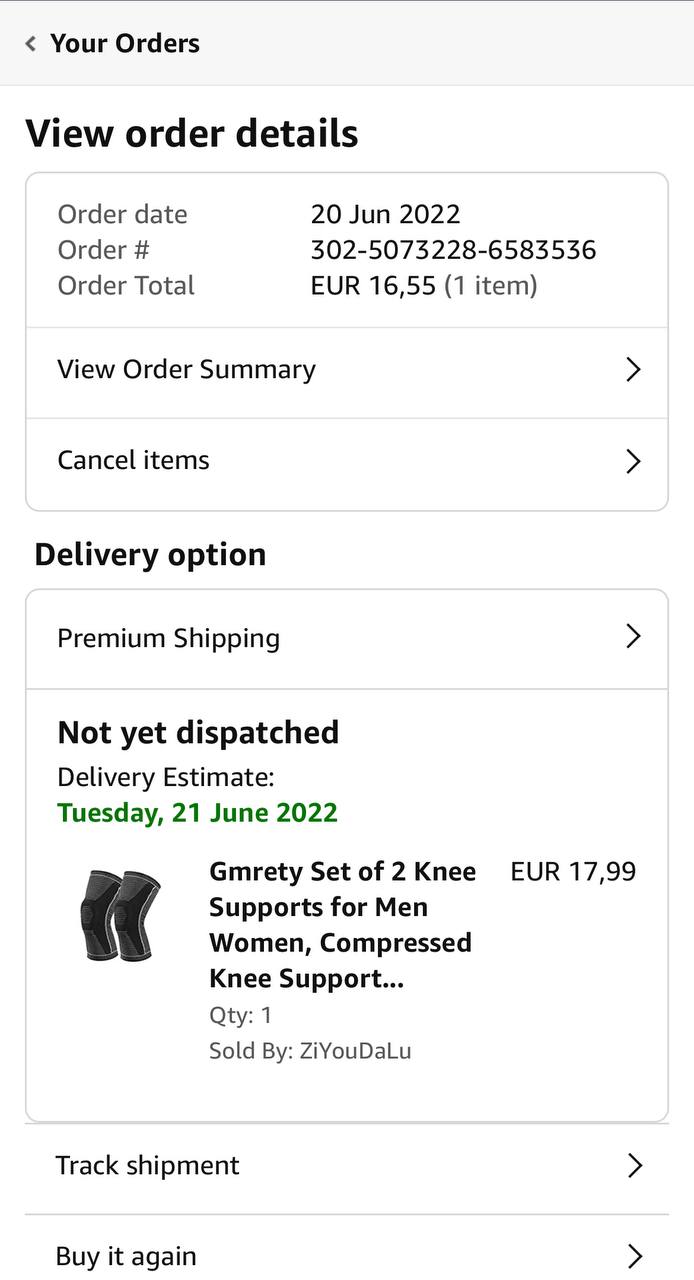Go back via Your Orders header text

coord(125,44)
